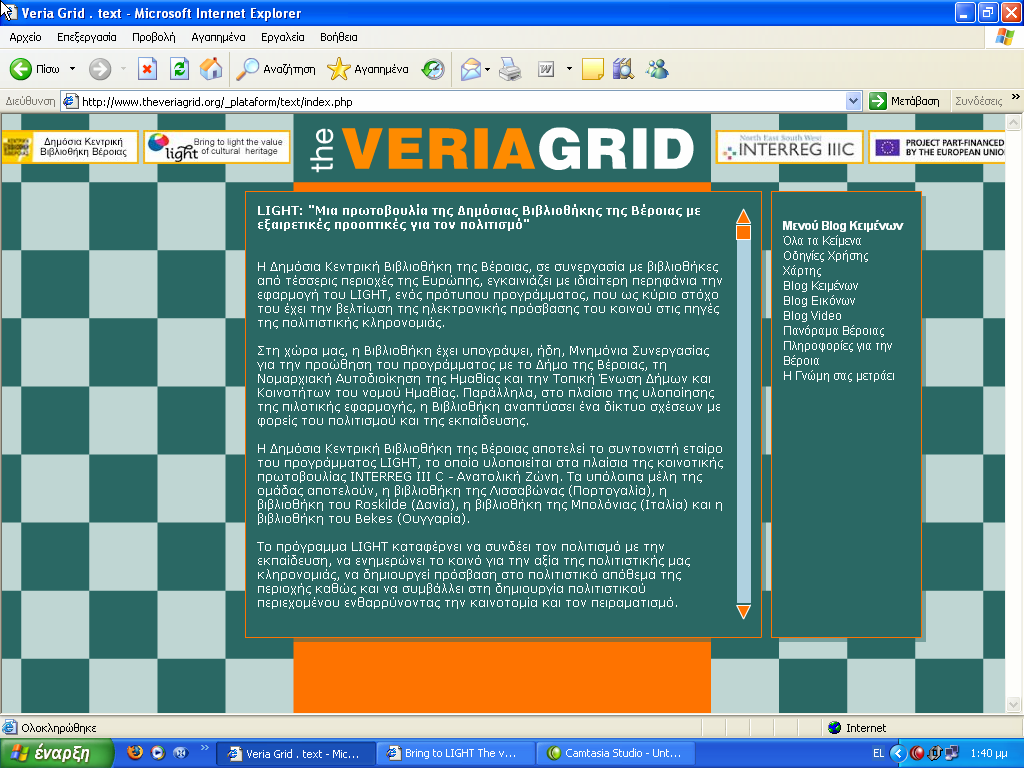1024x768 pixels.
Task: Open the Χάρτης link
Action: tap(802, 271)
